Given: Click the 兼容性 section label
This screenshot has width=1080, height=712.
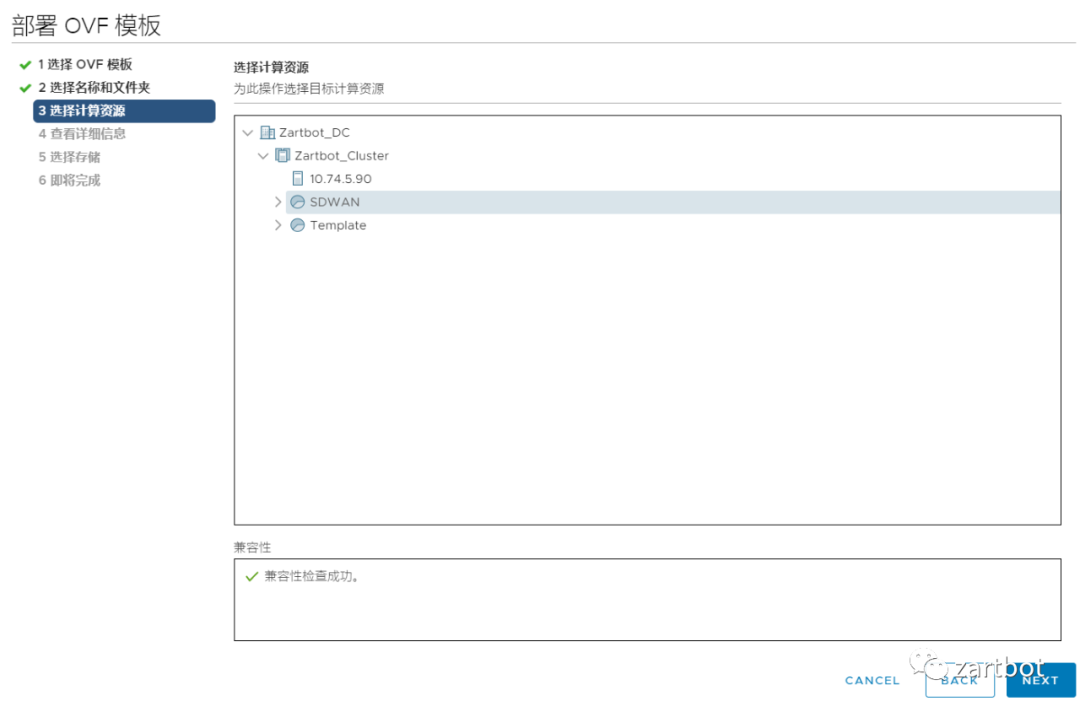Looking at the screenshot, I should point(252,548).
